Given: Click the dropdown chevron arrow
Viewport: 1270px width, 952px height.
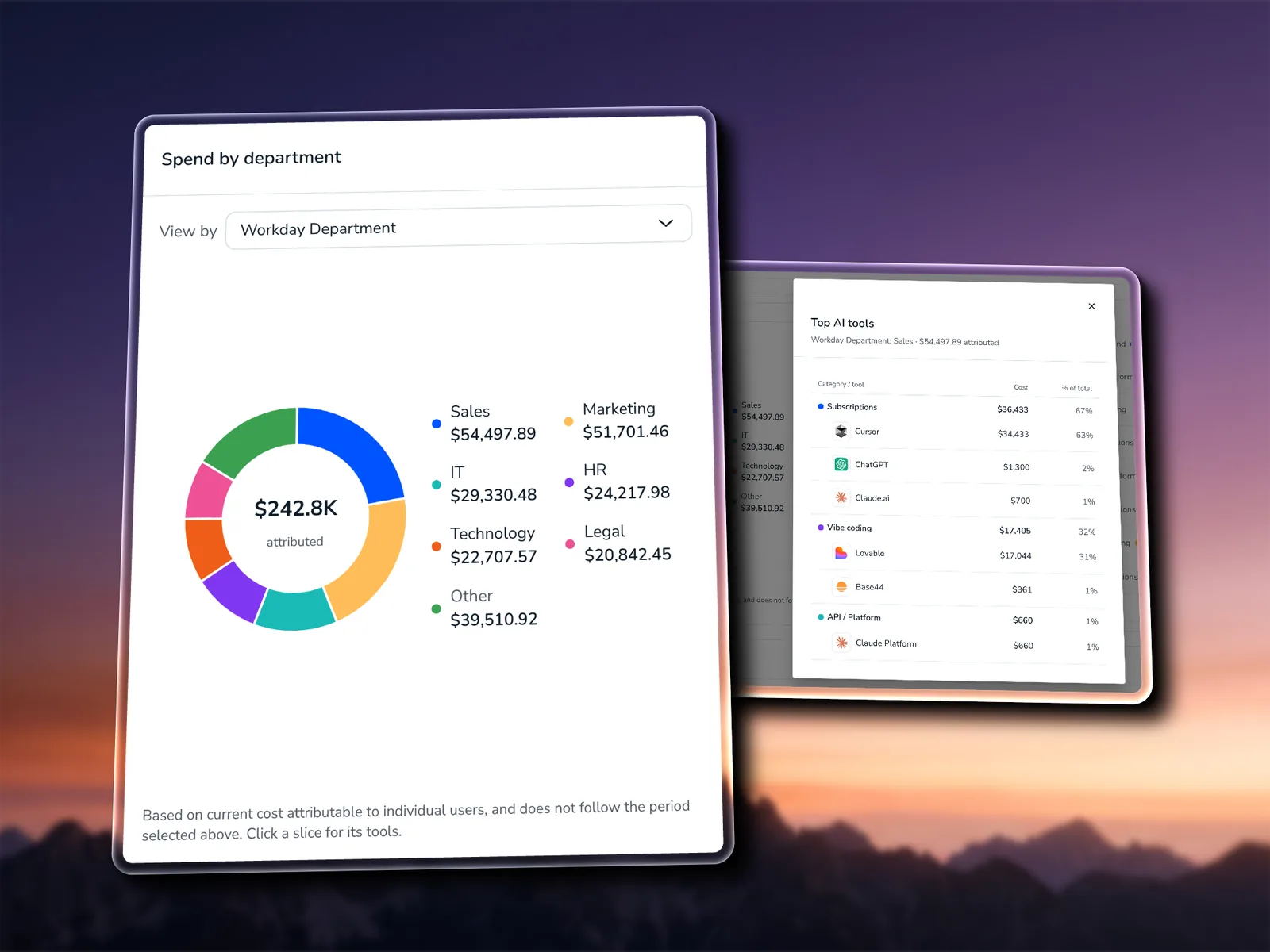Looking at the screenshot, I should 665,223.
